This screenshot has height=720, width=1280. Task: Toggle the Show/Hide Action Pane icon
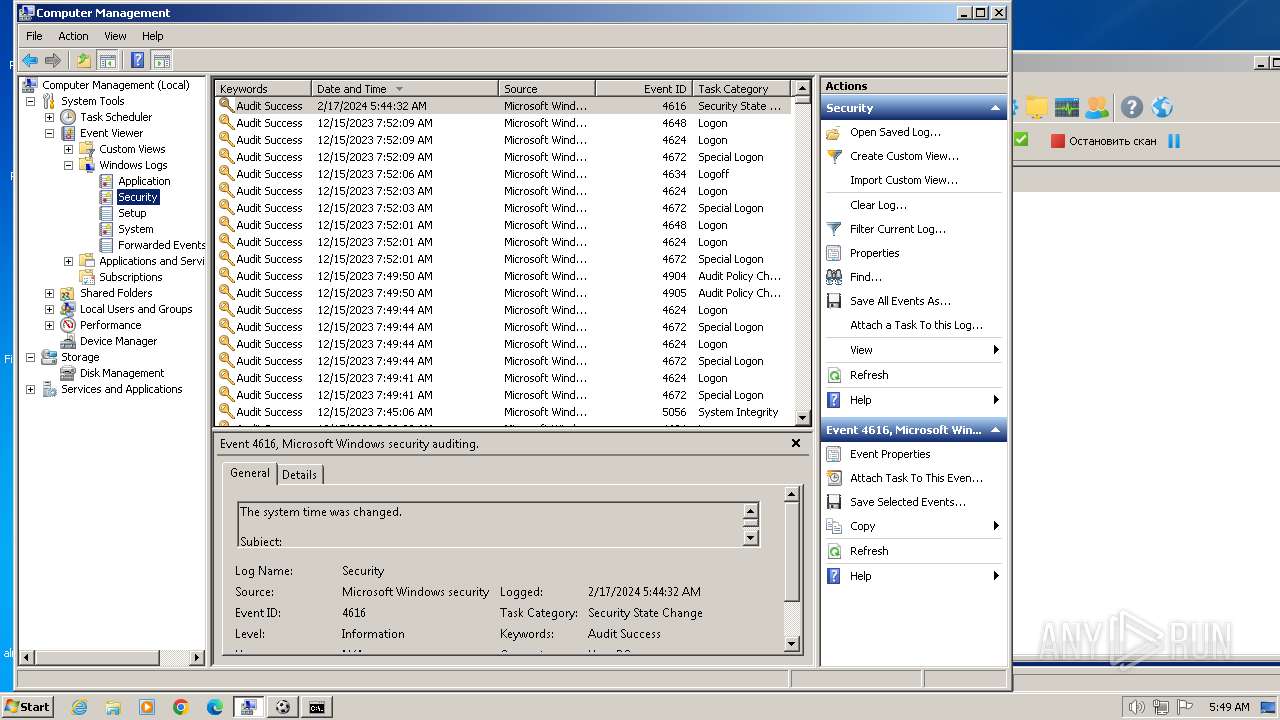[x=161, y=61]
